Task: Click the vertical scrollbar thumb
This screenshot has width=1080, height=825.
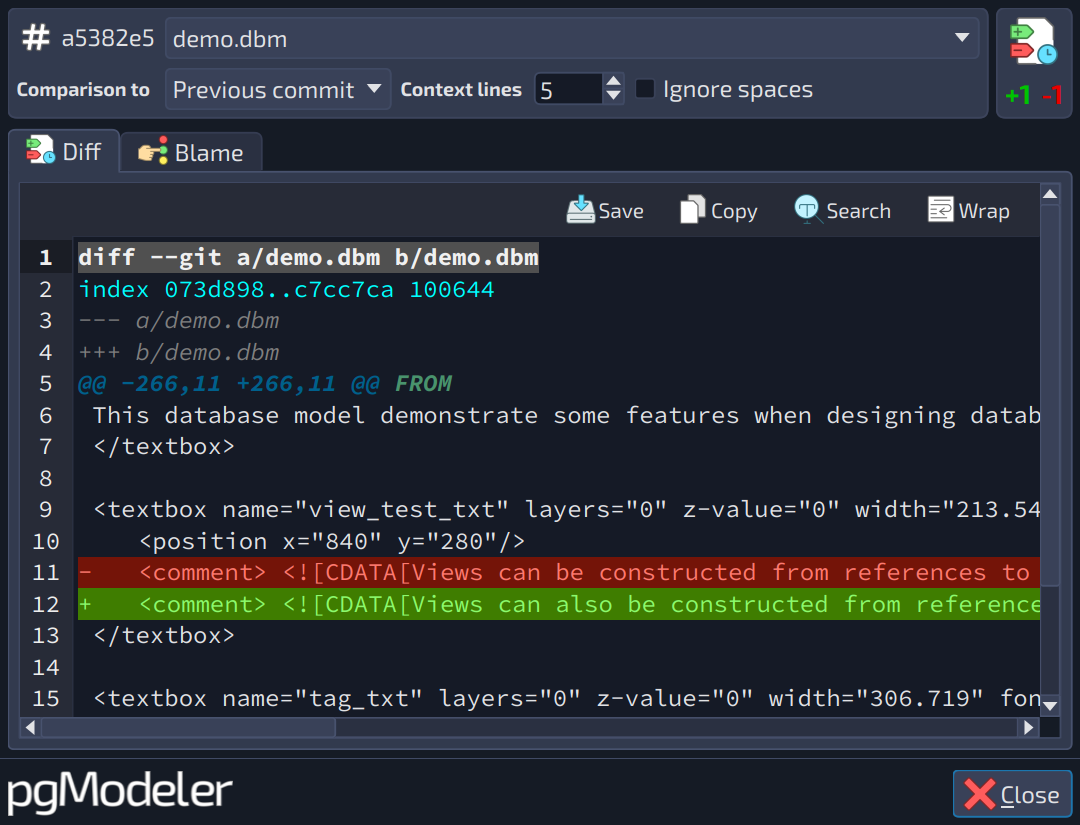Action: tap(1050, 395)
